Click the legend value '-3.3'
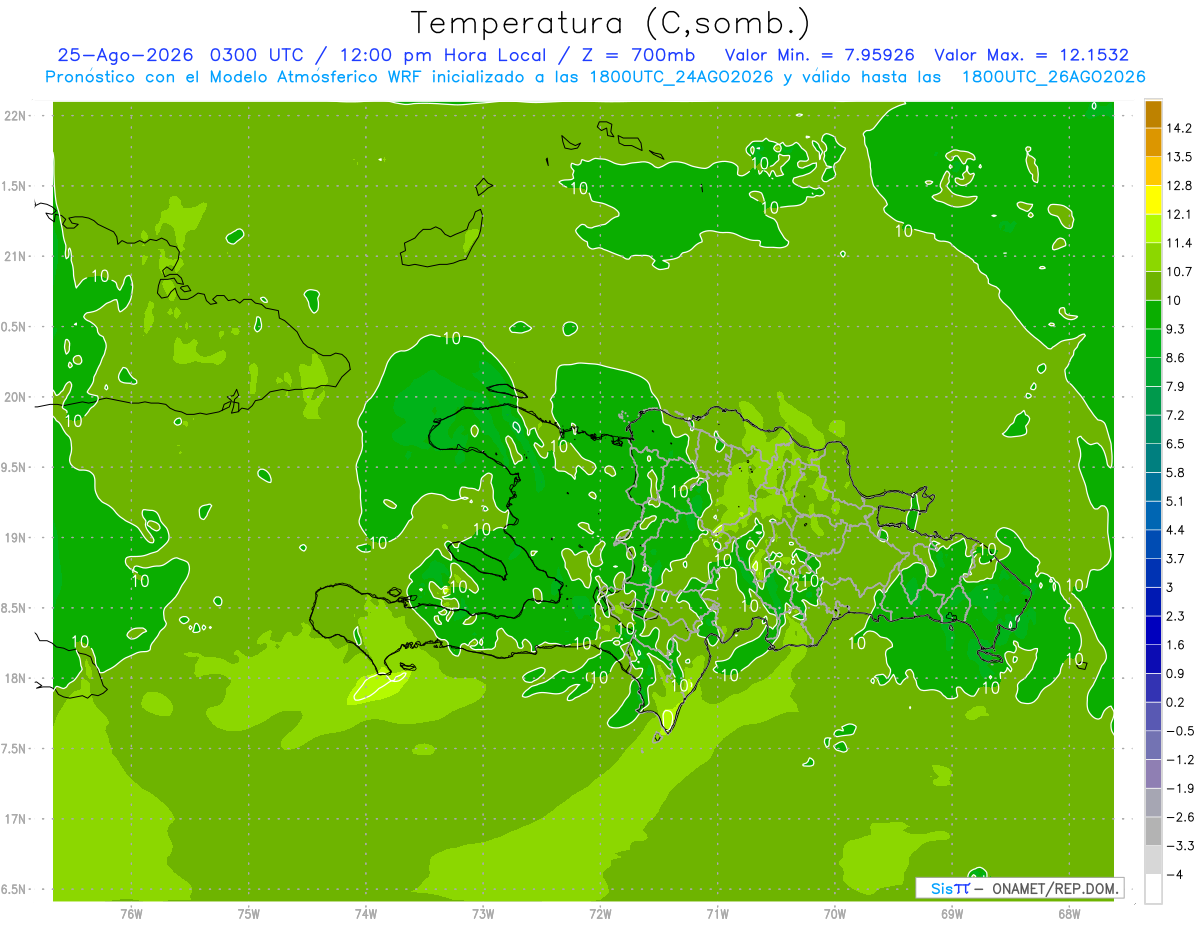 click(1179, 846)
